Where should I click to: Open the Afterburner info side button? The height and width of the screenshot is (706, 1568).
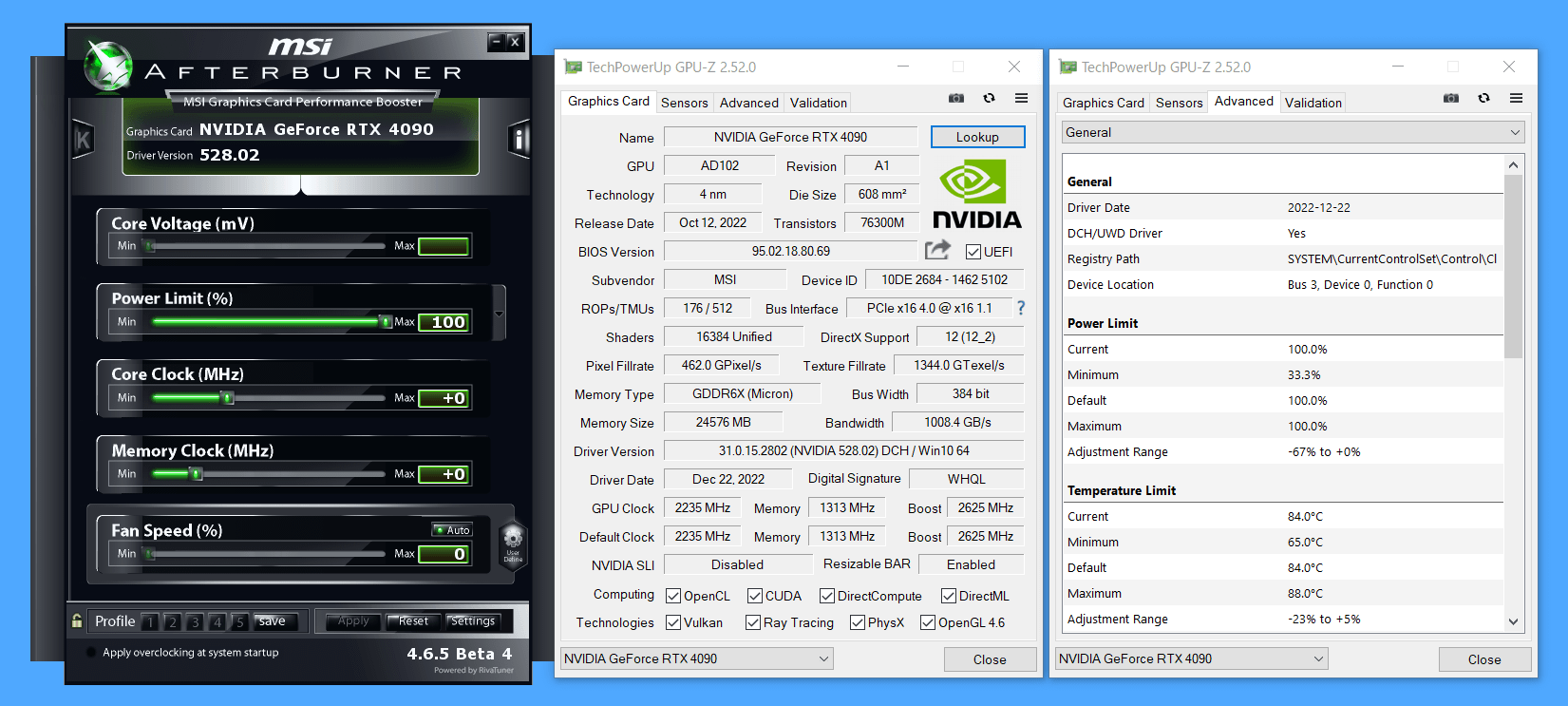519,141
